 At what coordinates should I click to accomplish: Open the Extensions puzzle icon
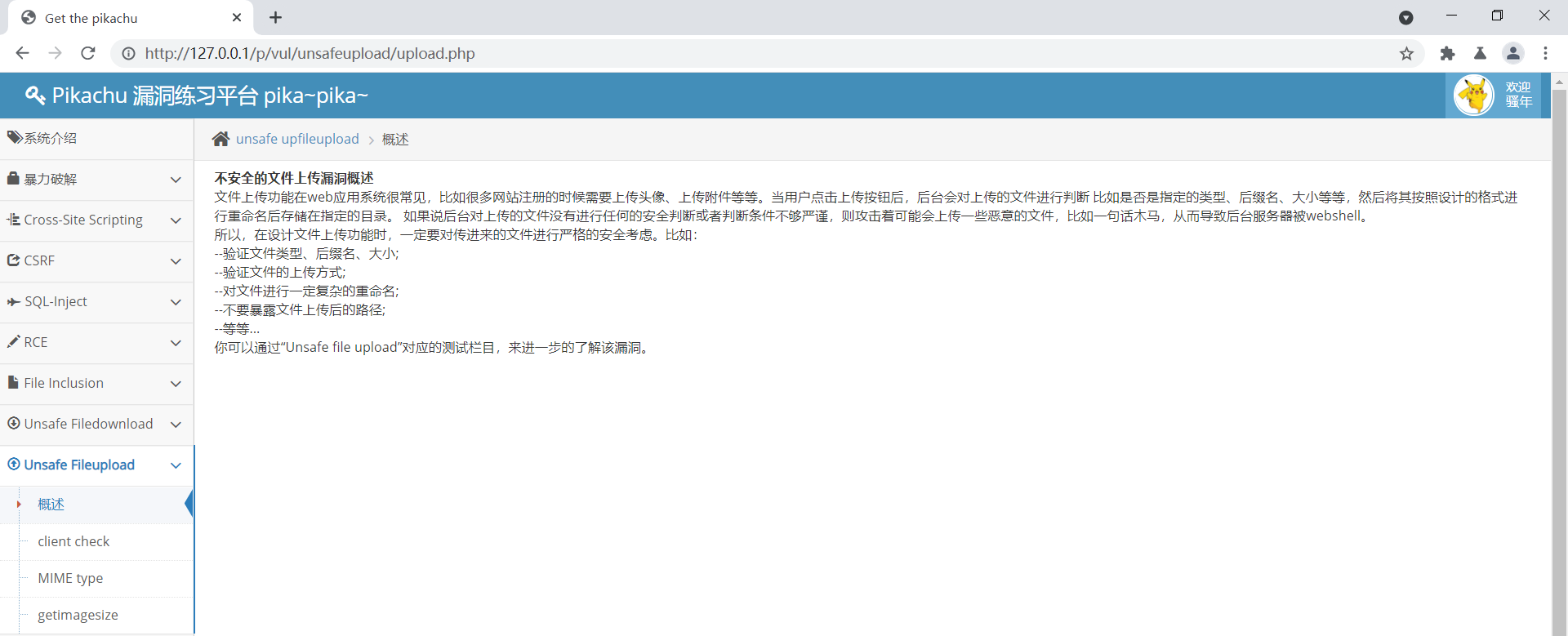[x=1447, y=53]
